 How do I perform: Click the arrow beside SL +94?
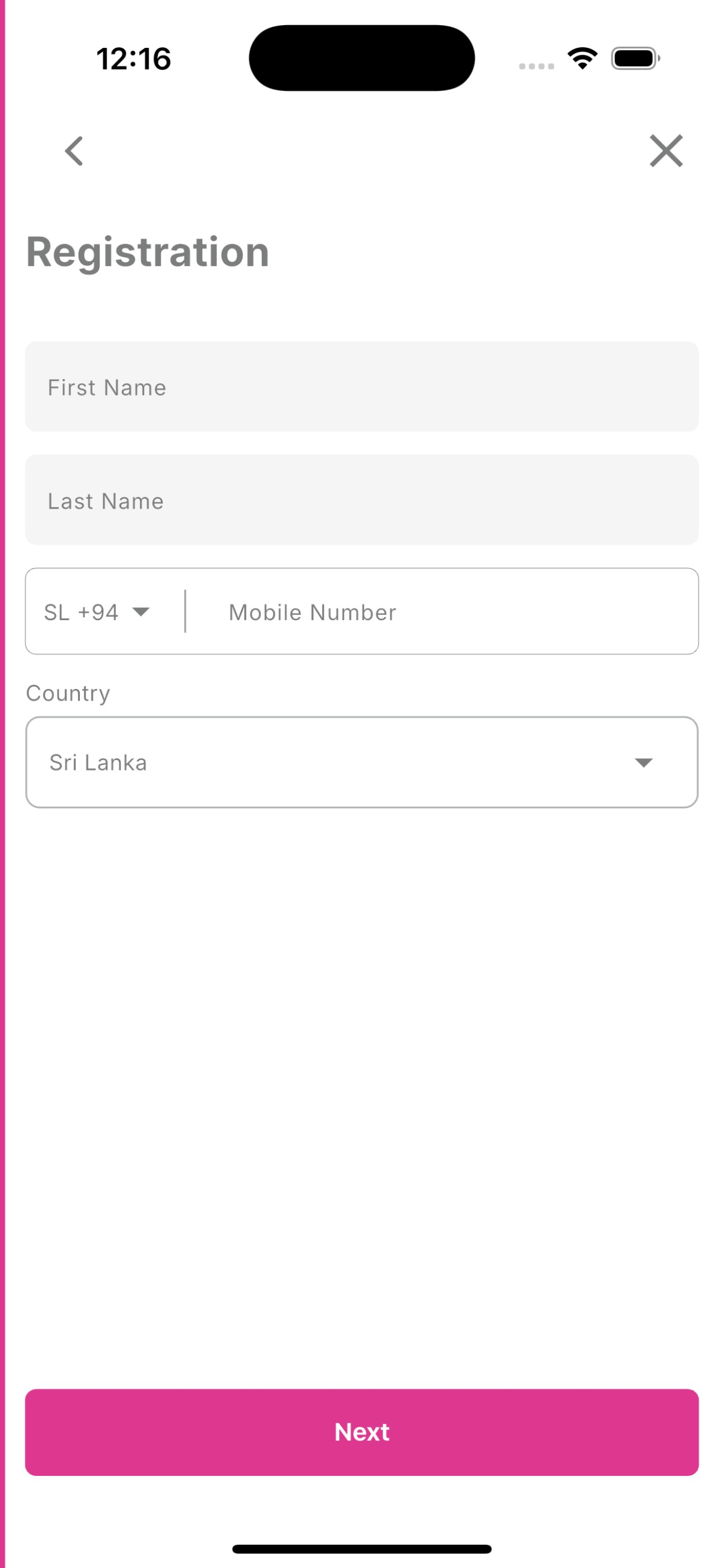coord(140,612)
